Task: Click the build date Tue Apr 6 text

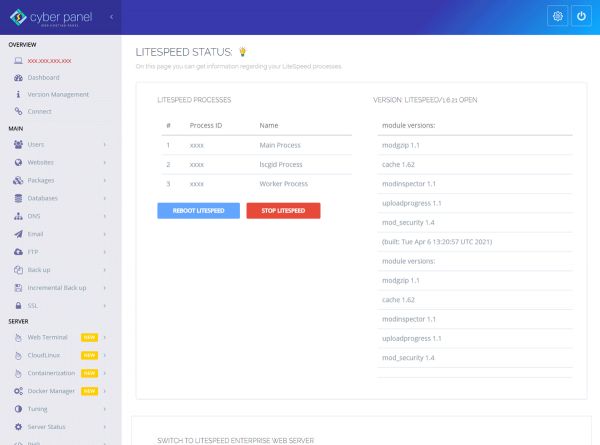Action: coord(437,242)
